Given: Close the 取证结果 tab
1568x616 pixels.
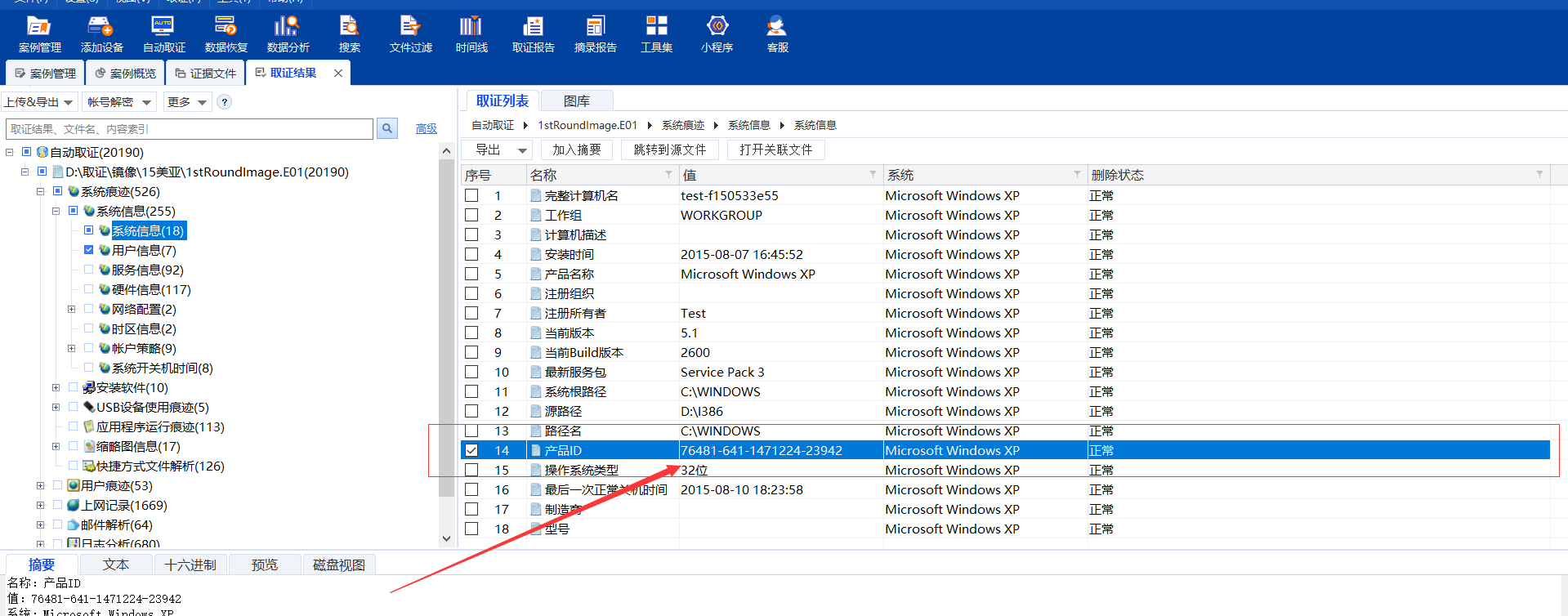Looking at the screenshot, I should [x=338, y=73].
